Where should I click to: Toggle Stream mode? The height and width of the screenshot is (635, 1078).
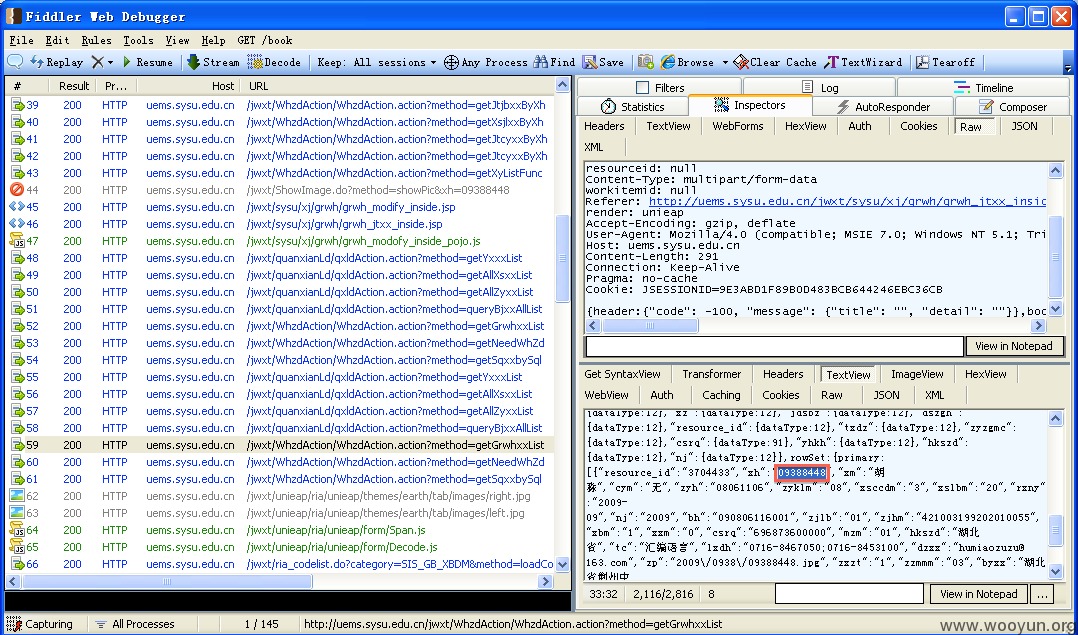coord(213,62)
